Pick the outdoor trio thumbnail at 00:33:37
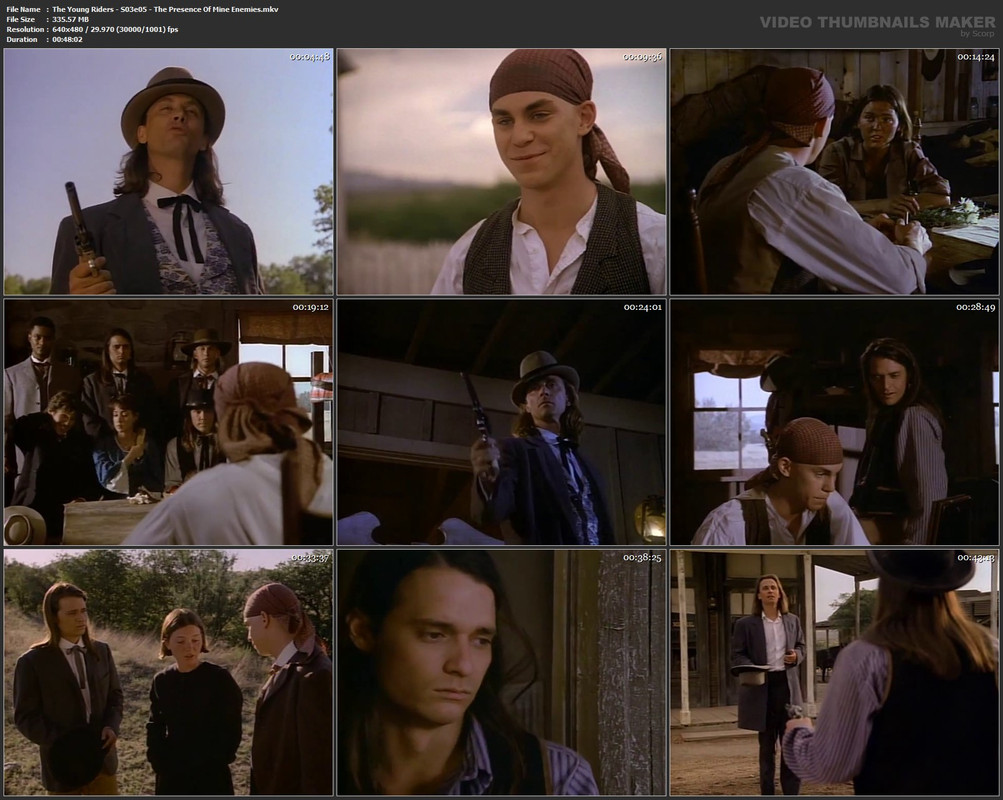Screen dimensions: 1003x800 [x=169, y=672]
